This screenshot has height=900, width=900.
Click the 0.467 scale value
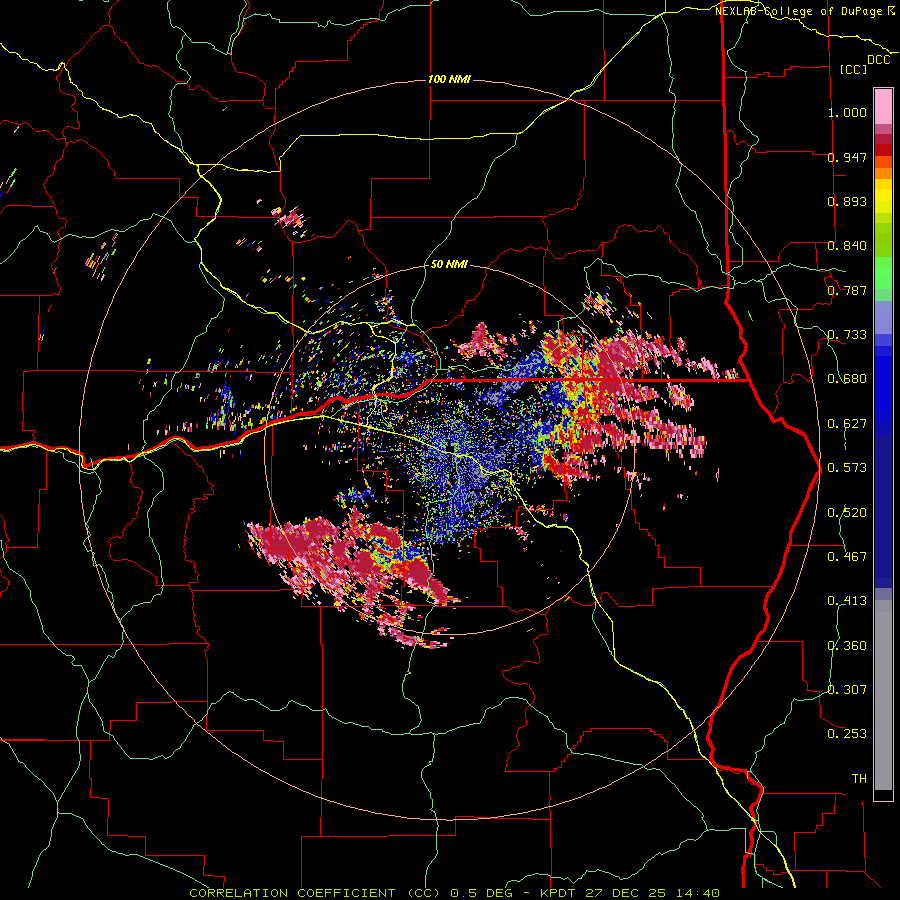coord(847,557)
